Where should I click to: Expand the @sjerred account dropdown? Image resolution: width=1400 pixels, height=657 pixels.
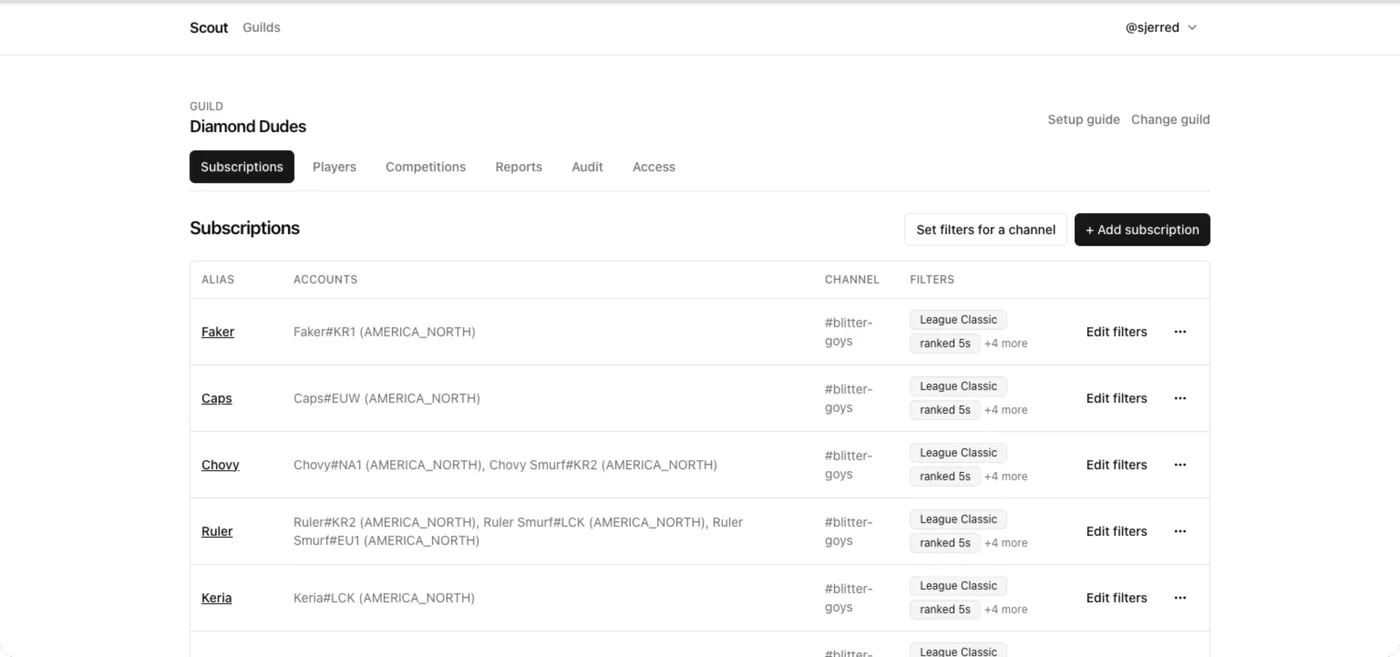coord(1161,28)
